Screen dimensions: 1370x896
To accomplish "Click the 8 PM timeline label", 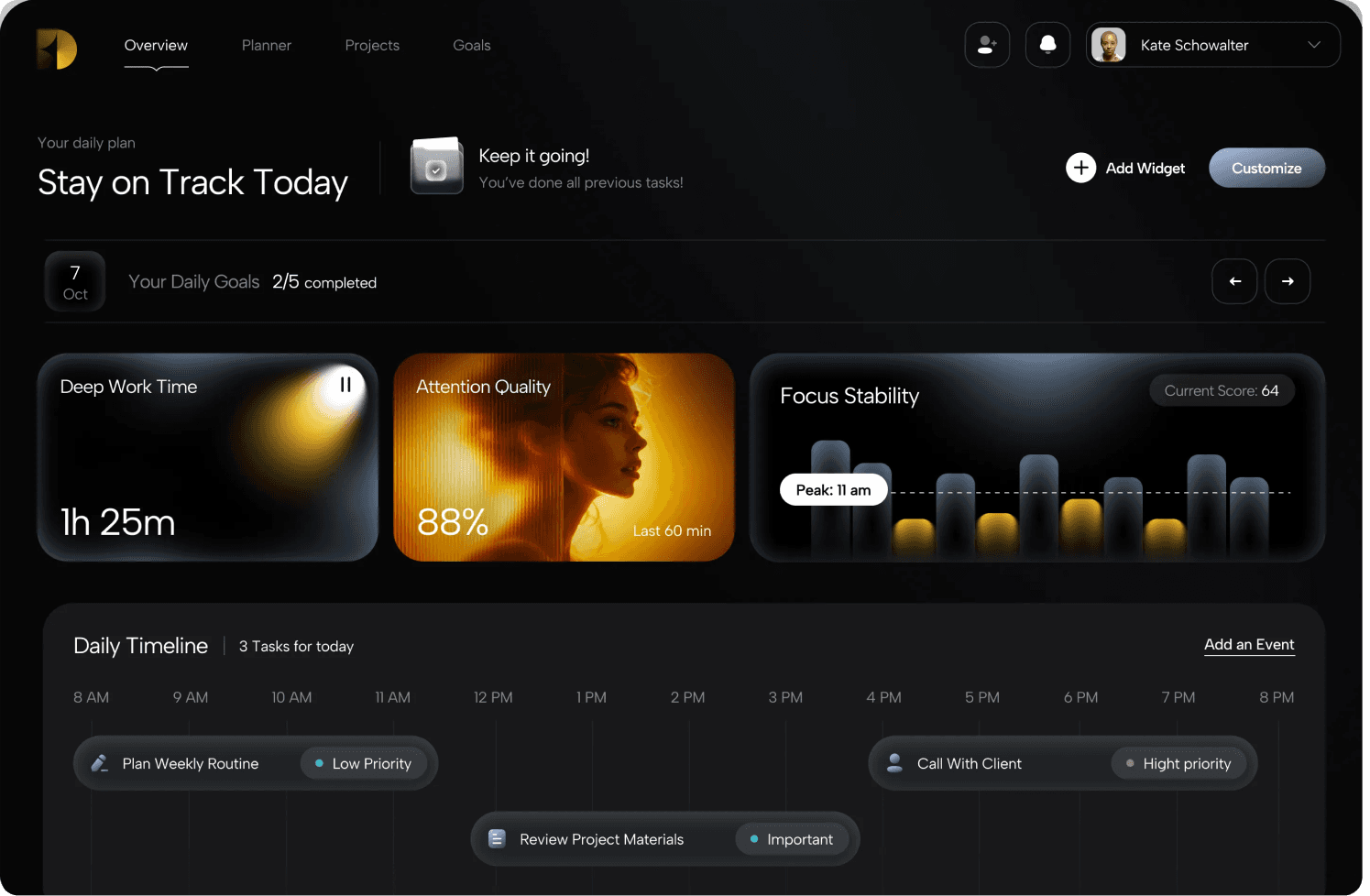I will tap(1277, 697).
